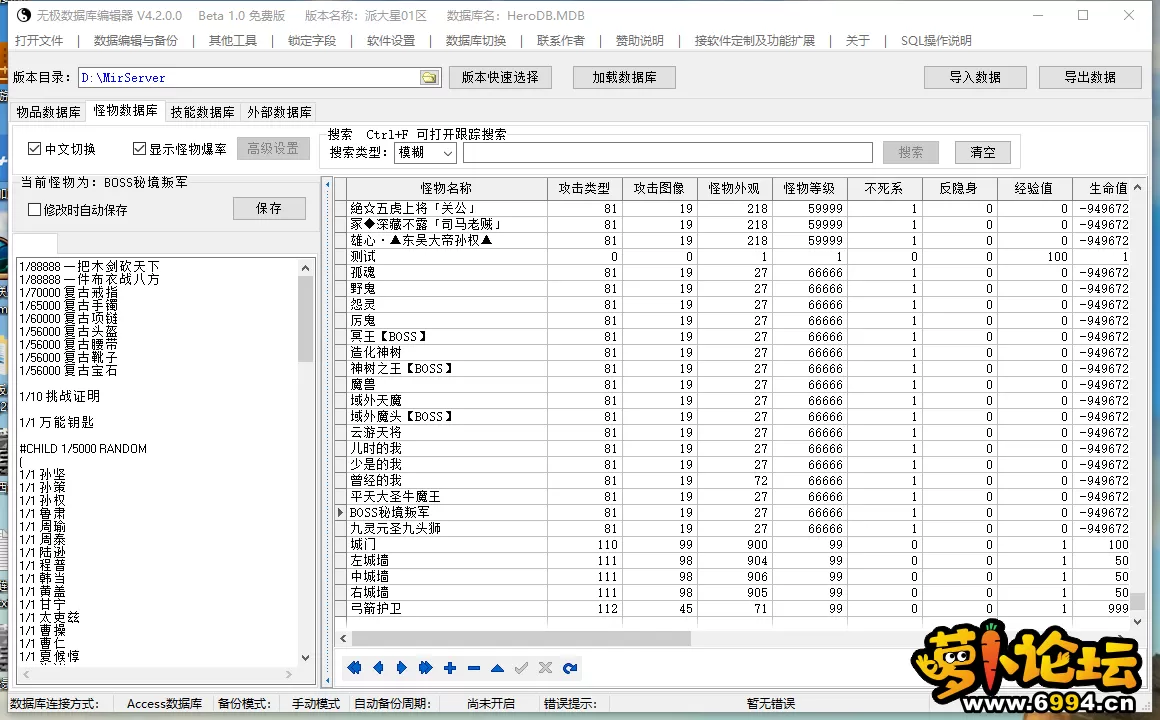Open the 锁定字段 menu
The image size is (1160, 720).
pos(312,41)
